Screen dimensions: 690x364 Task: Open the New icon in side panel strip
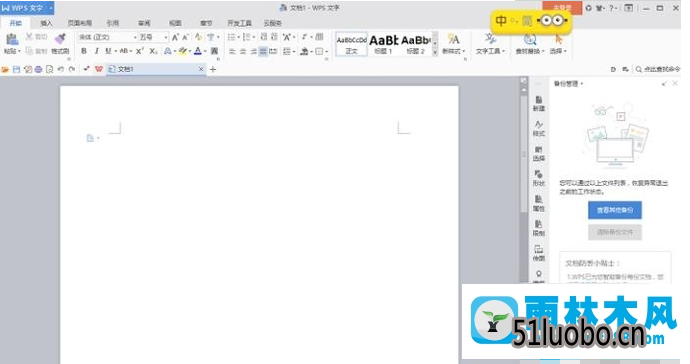pyautogui.click(x=539, y=103)
